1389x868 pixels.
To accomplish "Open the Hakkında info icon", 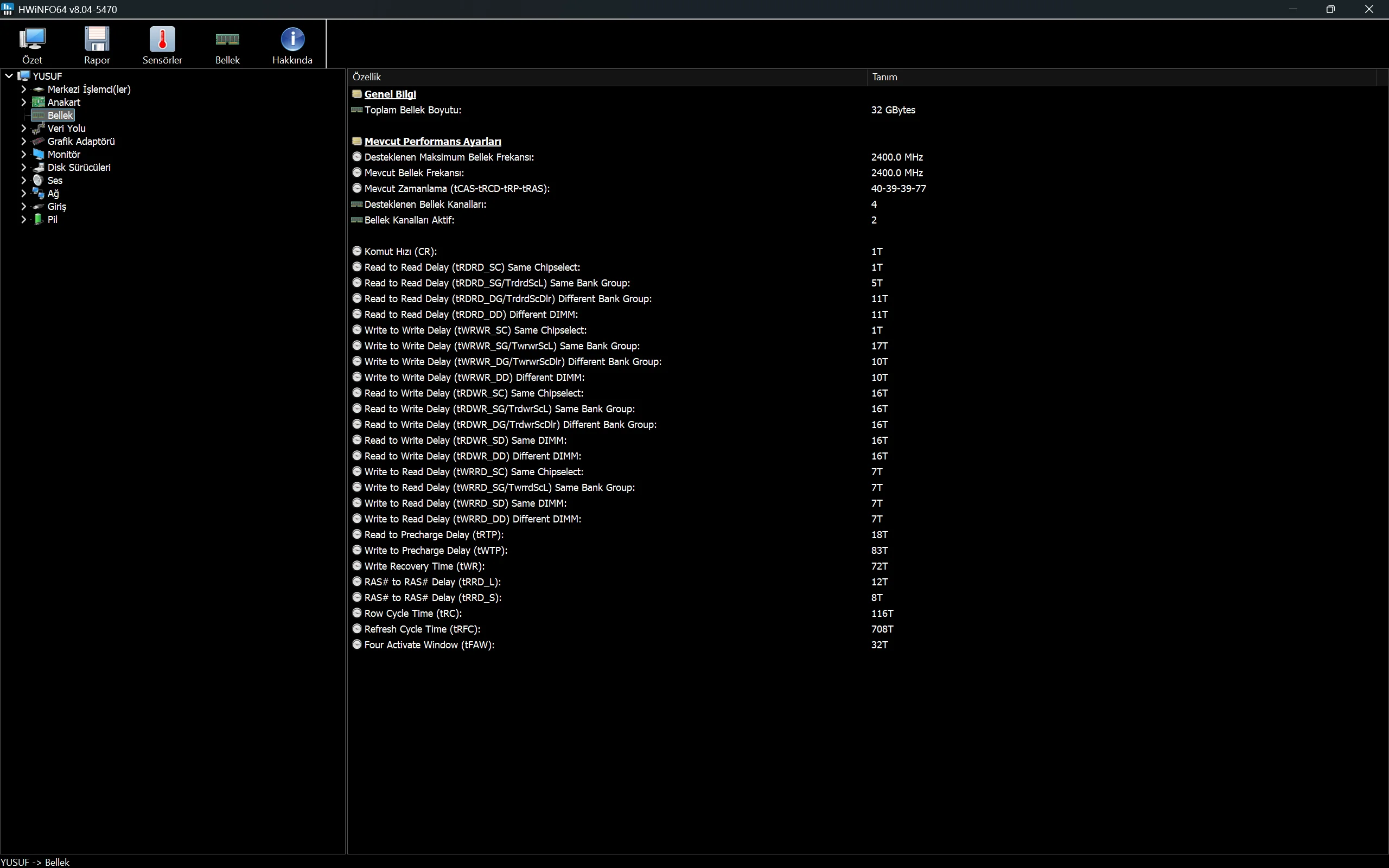I will tap(292, 39).
